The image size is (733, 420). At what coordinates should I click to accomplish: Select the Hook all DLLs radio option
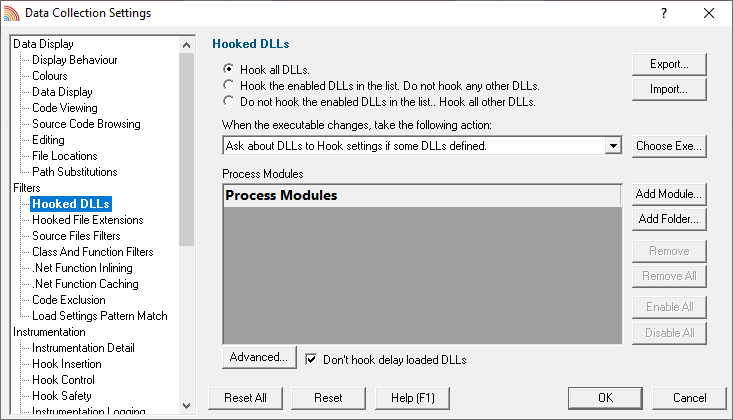(229, 69)
